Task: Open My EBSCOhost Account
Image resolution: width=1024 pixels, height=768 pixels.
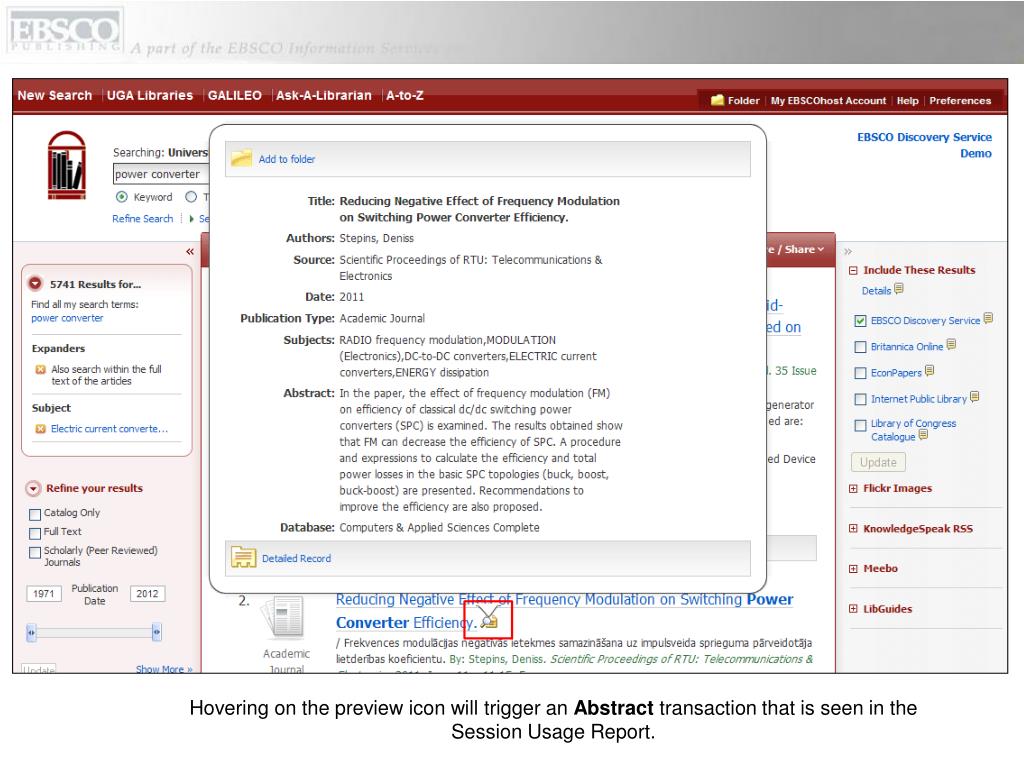Action: click(x=828, y=101)
